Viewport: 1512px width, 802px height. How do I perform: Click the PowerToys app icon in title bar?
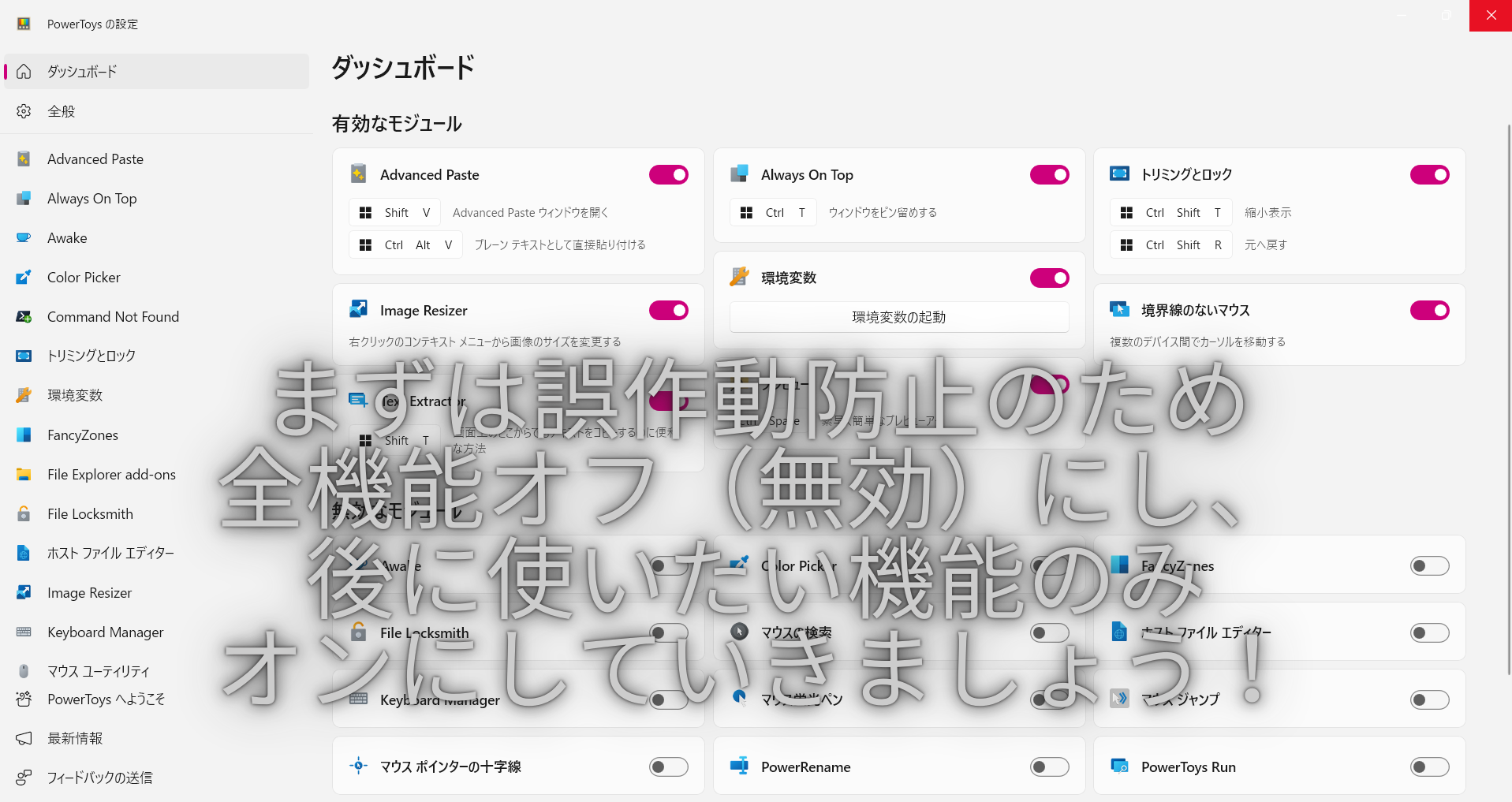24,24
